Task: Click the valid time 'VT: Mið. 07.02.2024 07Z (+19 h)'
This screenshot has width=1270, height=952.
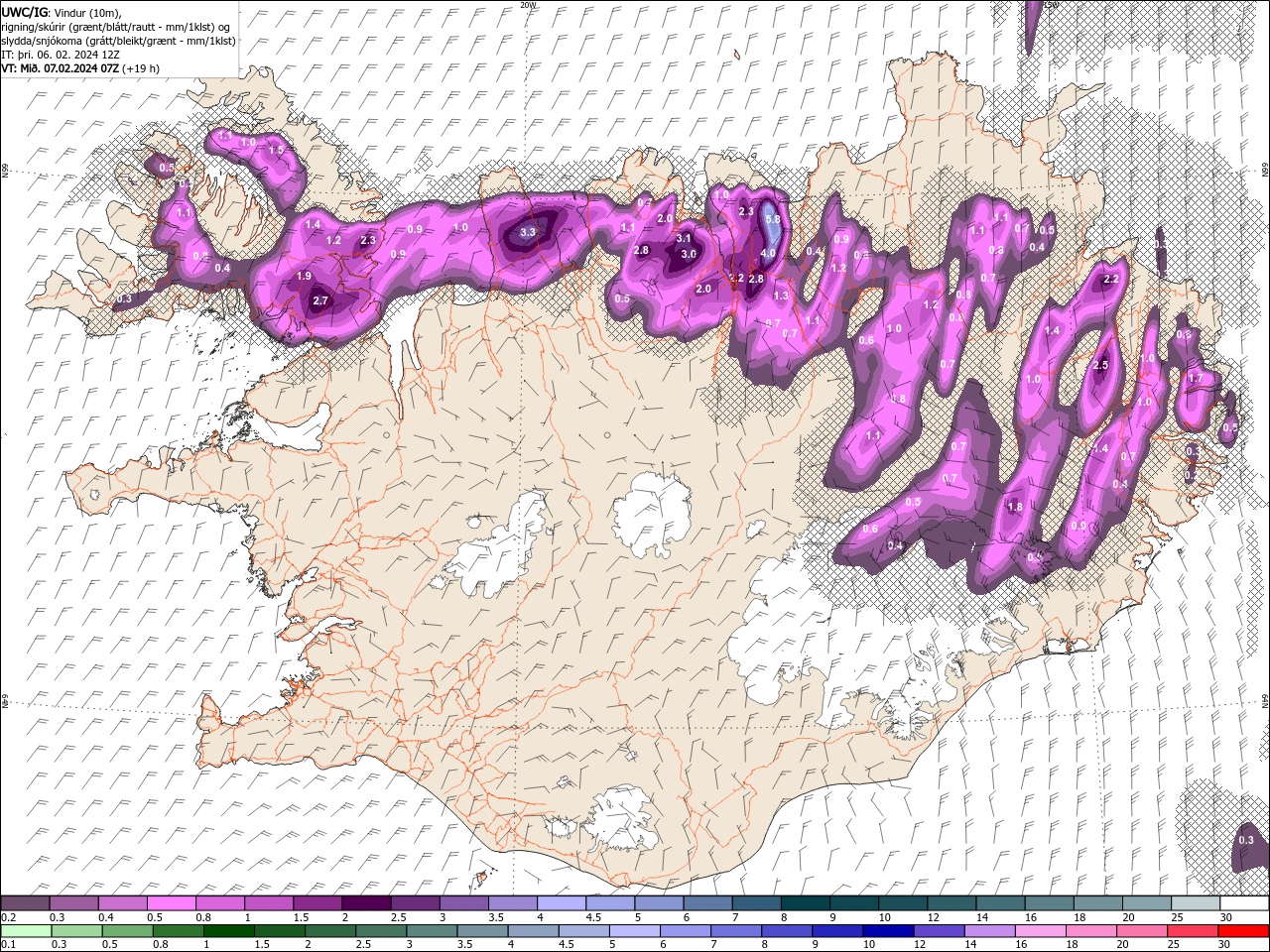Action: click(x=80, y=68)
